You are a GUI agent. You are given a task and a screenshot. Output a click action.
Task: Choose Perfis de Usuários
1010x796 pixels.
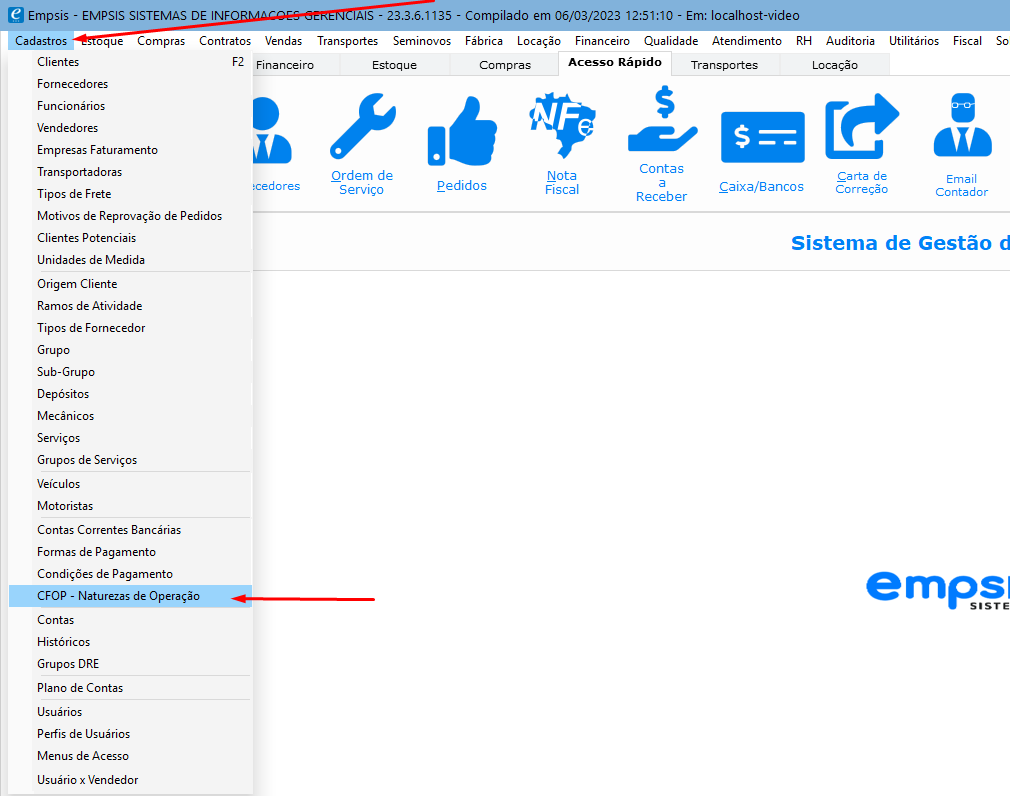(x=129, y=734)
